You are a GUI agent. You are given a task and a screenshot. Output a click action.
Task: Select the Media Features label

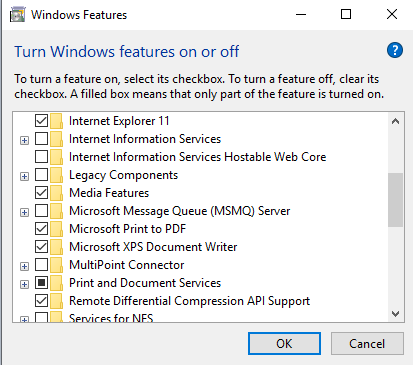click(109, 193)
